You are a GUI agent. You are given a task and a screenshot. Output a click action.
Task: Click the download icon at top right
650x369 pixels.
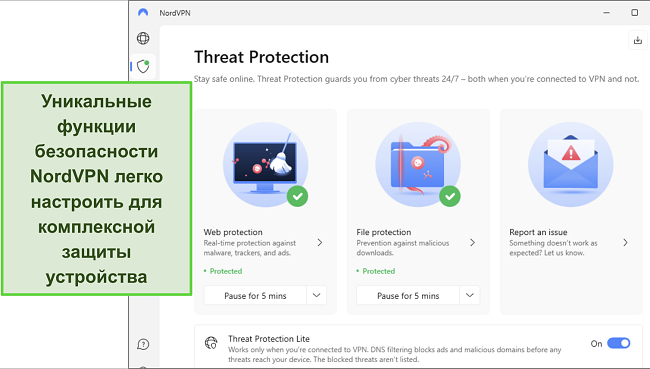tap(638, 40)
